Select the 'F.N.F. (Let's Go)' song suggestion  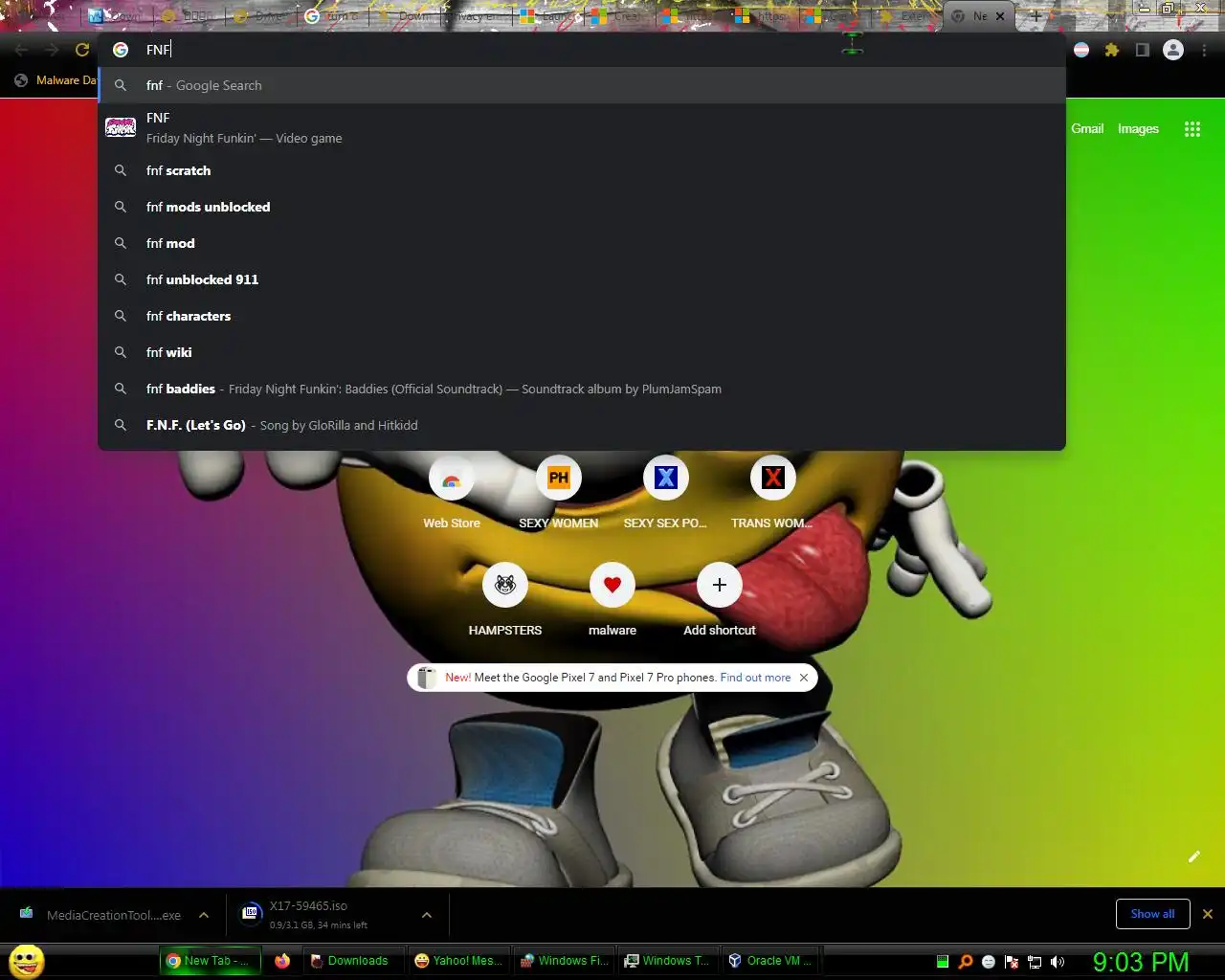pyautogui.click(x=582, y=425)
